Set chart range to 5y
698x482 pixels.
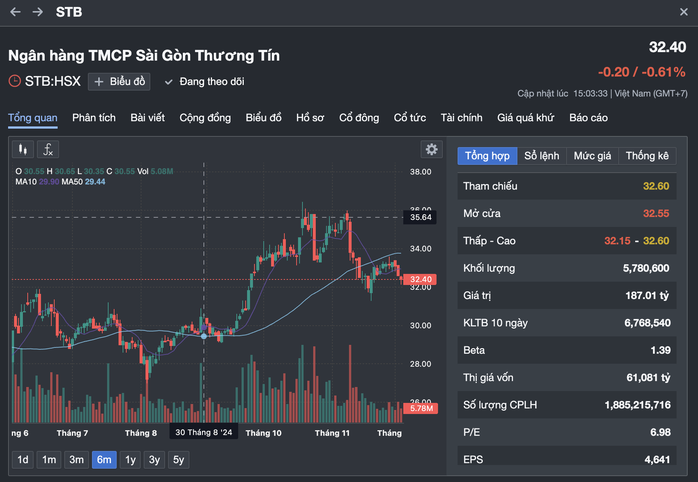point(179,460)
